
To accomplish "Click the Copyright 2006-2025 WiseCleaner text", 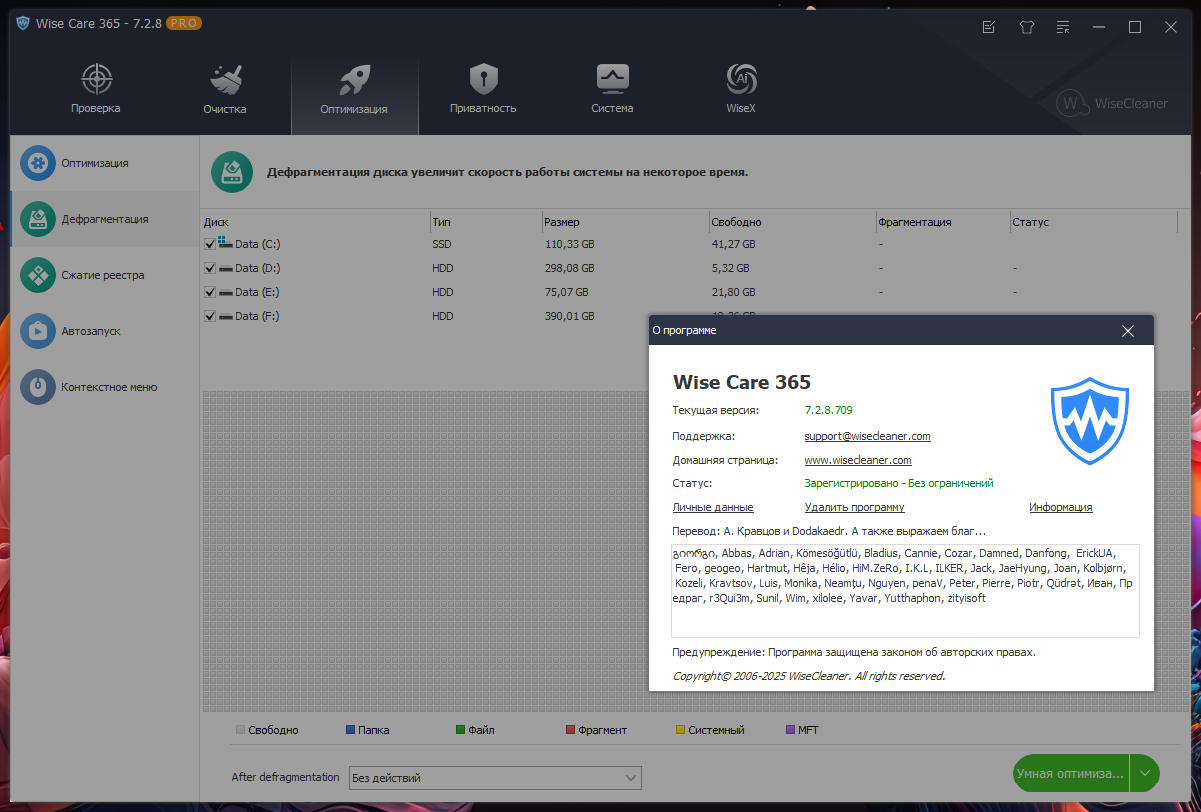I will point(809,676).
